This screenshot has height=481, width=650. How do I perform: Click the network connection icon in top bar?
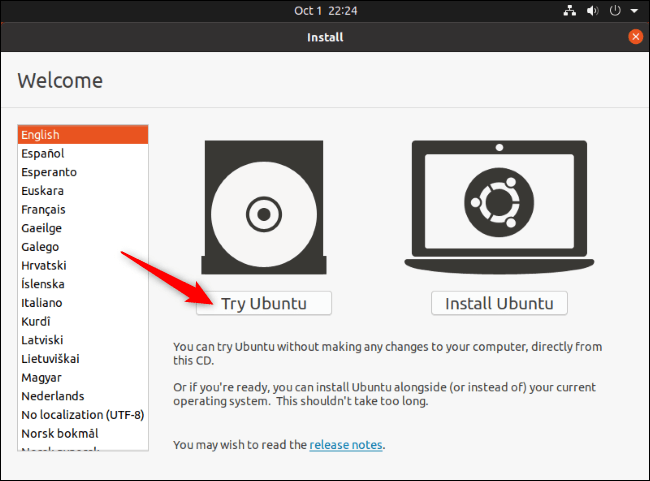pyautogui.click(x=570, y=11)
